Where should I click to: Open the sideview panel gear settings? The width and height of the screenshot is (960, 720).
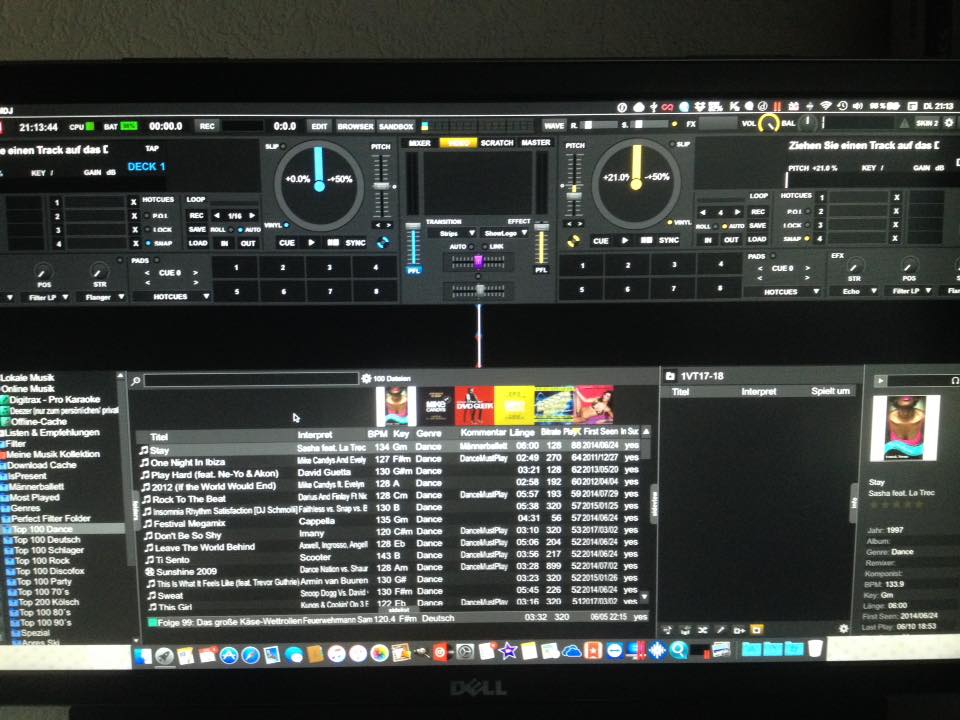click(x=843, y=629)
